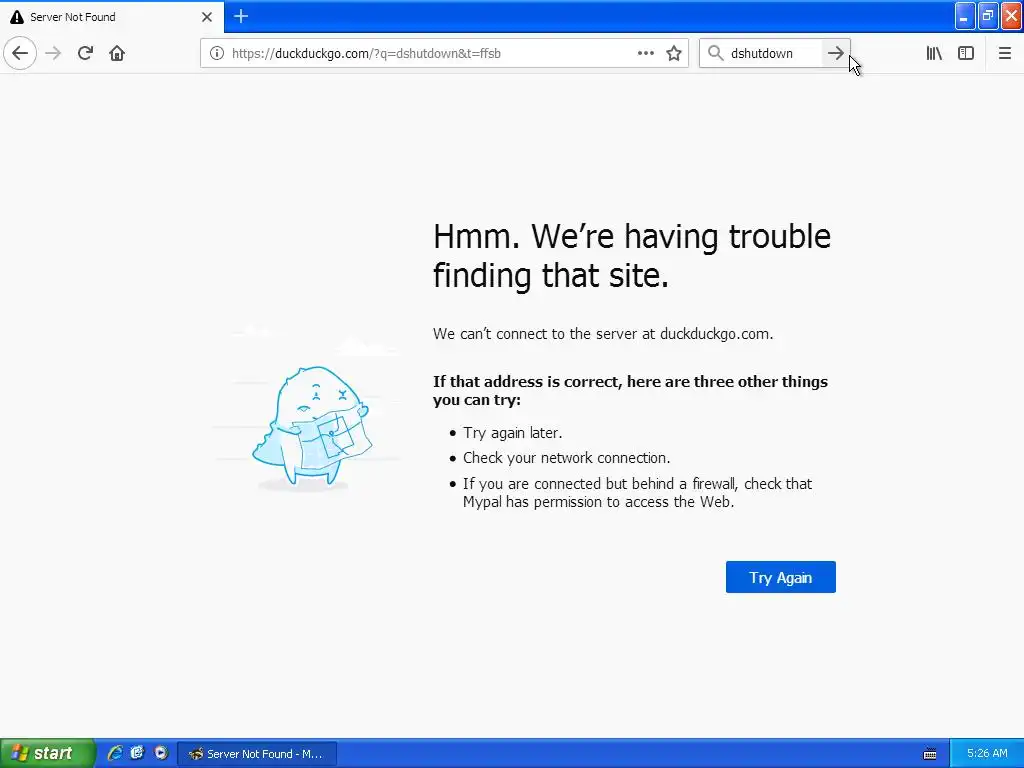The width and height of the screenshot is (1024, 768).
Task: Click in the duckduckgo address bar URL
Action: 366,54
